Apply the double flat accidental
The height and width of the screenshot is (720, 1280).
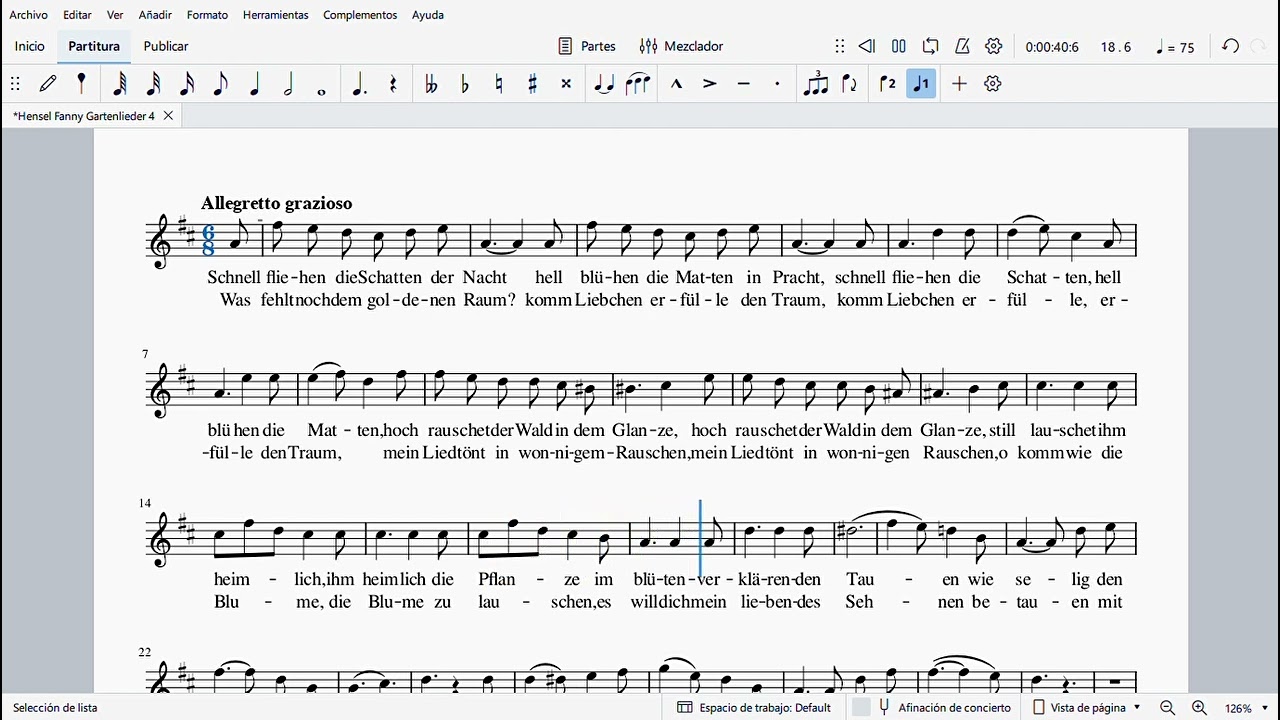pyautogui.click(x=431, y=84)
